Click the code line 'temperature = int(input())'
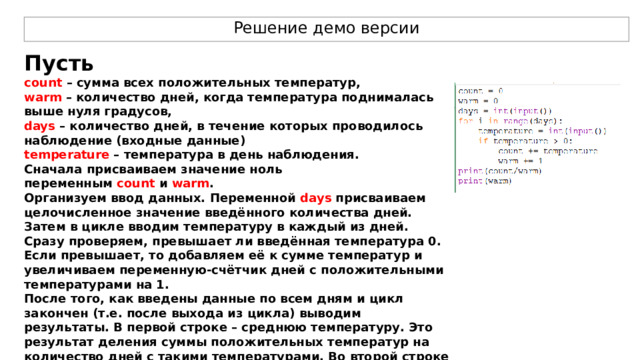This screenshot has height=360, width=640. [542, 131]
